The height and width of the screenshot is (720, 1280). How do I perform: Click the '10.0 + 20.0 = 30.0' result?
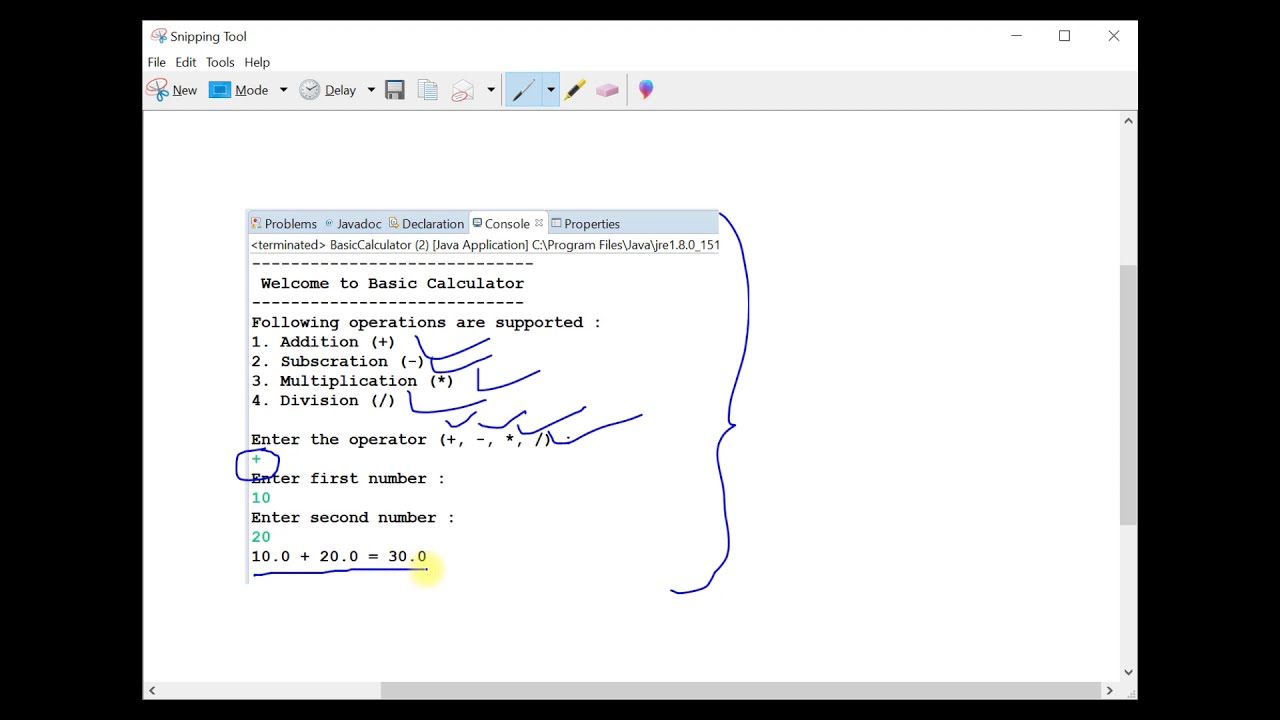coord(339,556)
